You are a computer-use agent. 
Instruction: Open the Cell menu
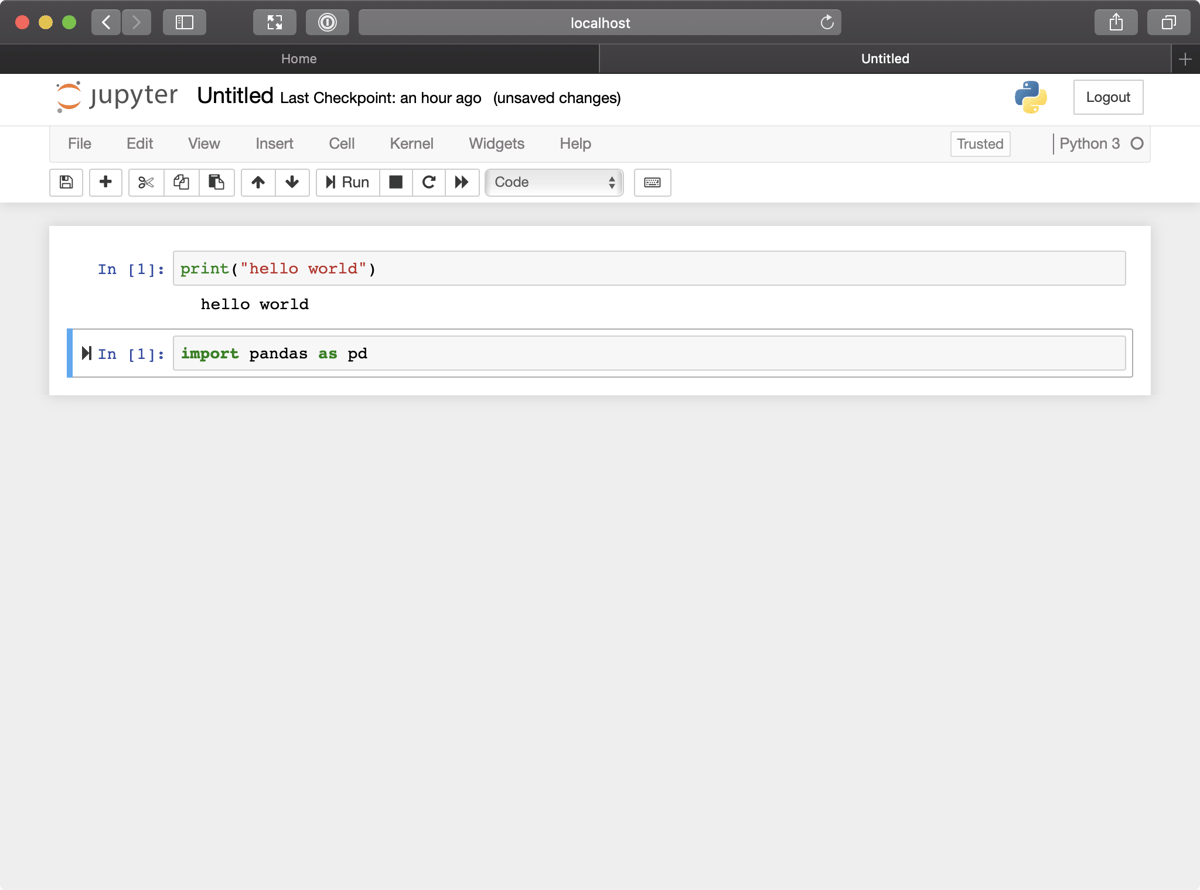point(341,143)
